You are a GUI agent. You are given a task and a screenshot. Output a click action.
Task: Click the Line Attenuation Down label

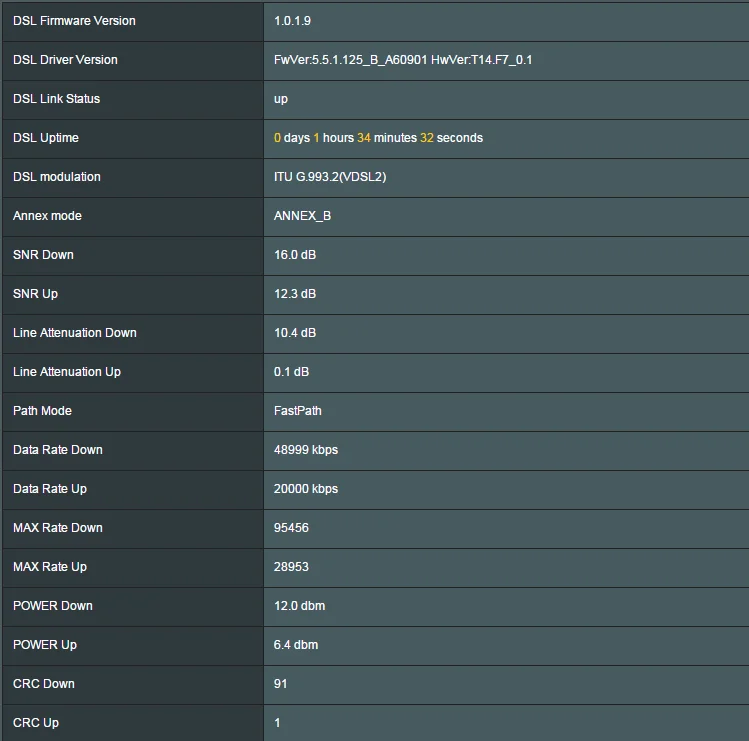(75, 333)
